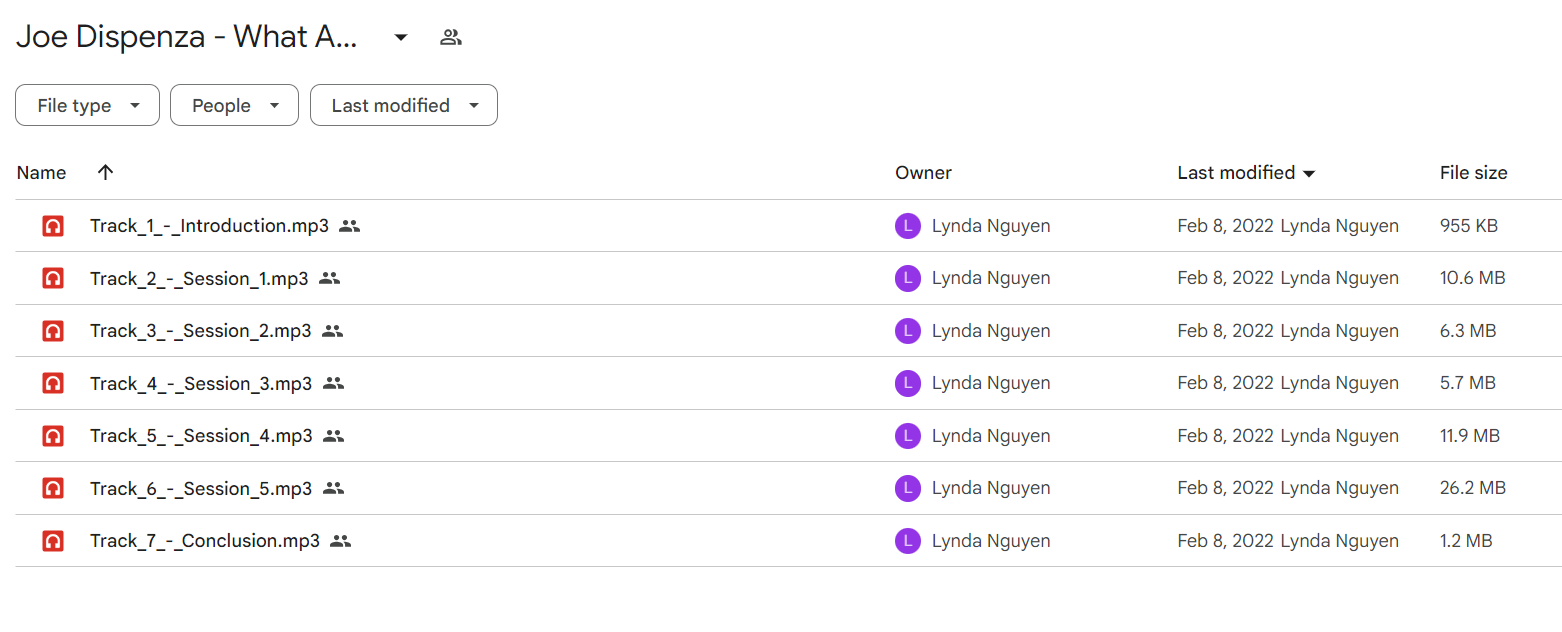Click the owner avatar in the Track_6_-_Session_5 row
1562x632 pixels.
pyautogui.click(x=907, y=488)
